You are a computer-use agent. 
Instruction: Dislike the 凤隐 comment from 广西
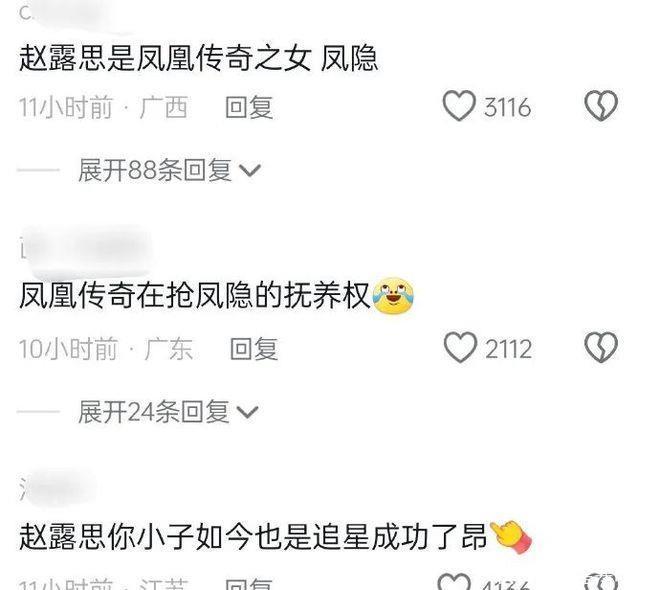(x=601, y=106)
